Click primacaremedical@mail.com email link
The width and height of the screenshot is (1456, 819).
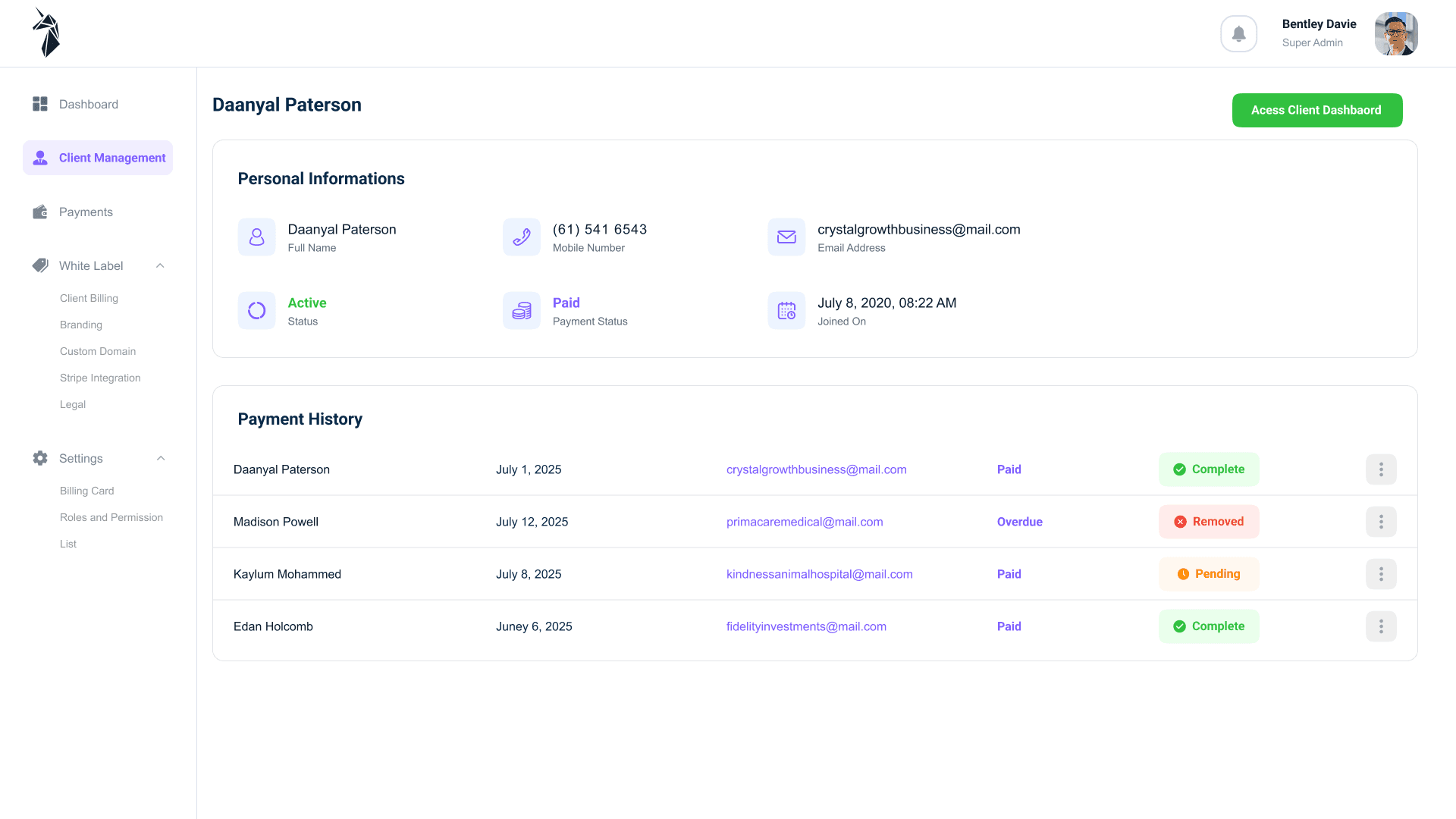click(x=805, y=522)
